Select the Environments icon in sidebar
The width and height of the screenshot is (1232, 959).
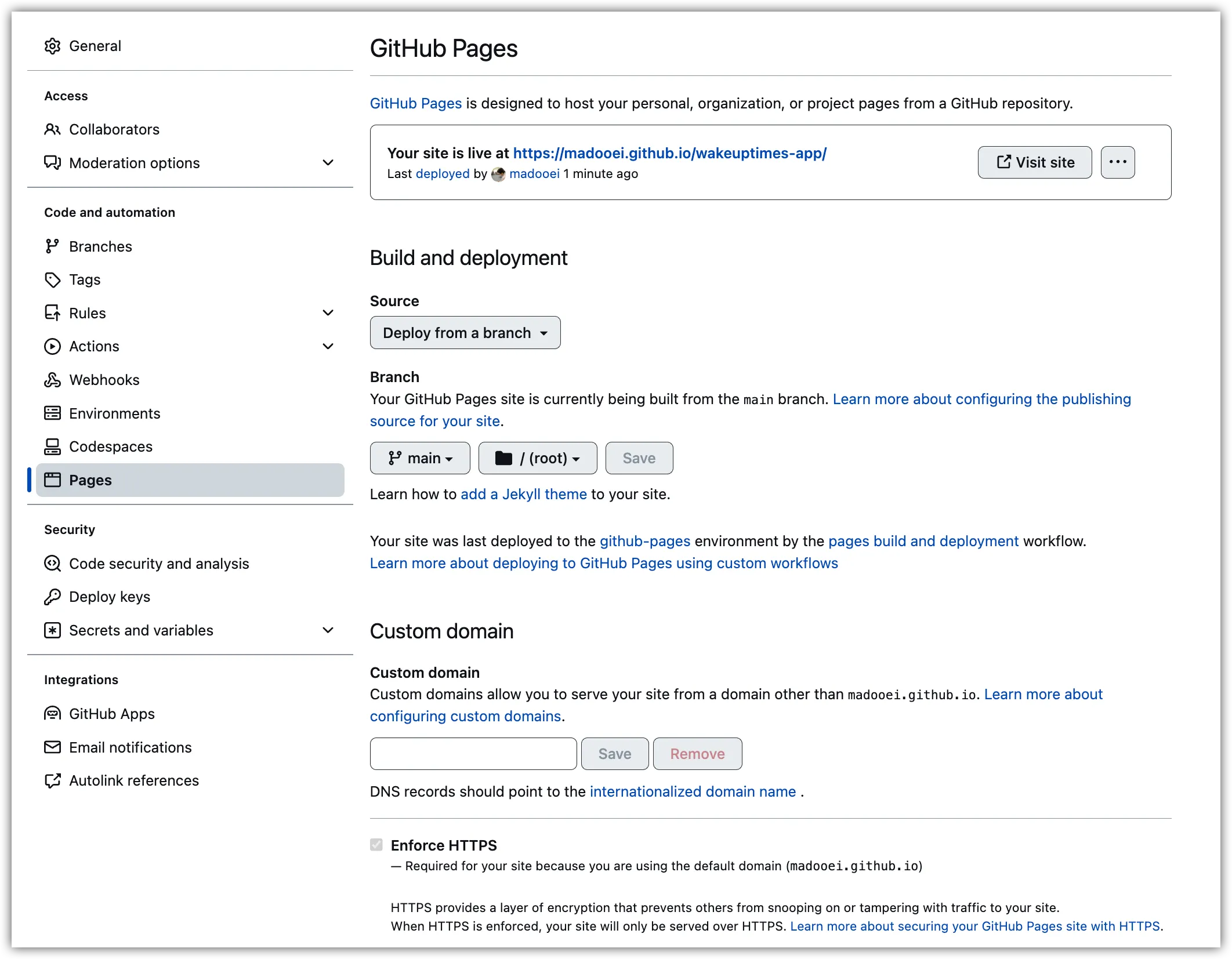(x=53, y=413)
